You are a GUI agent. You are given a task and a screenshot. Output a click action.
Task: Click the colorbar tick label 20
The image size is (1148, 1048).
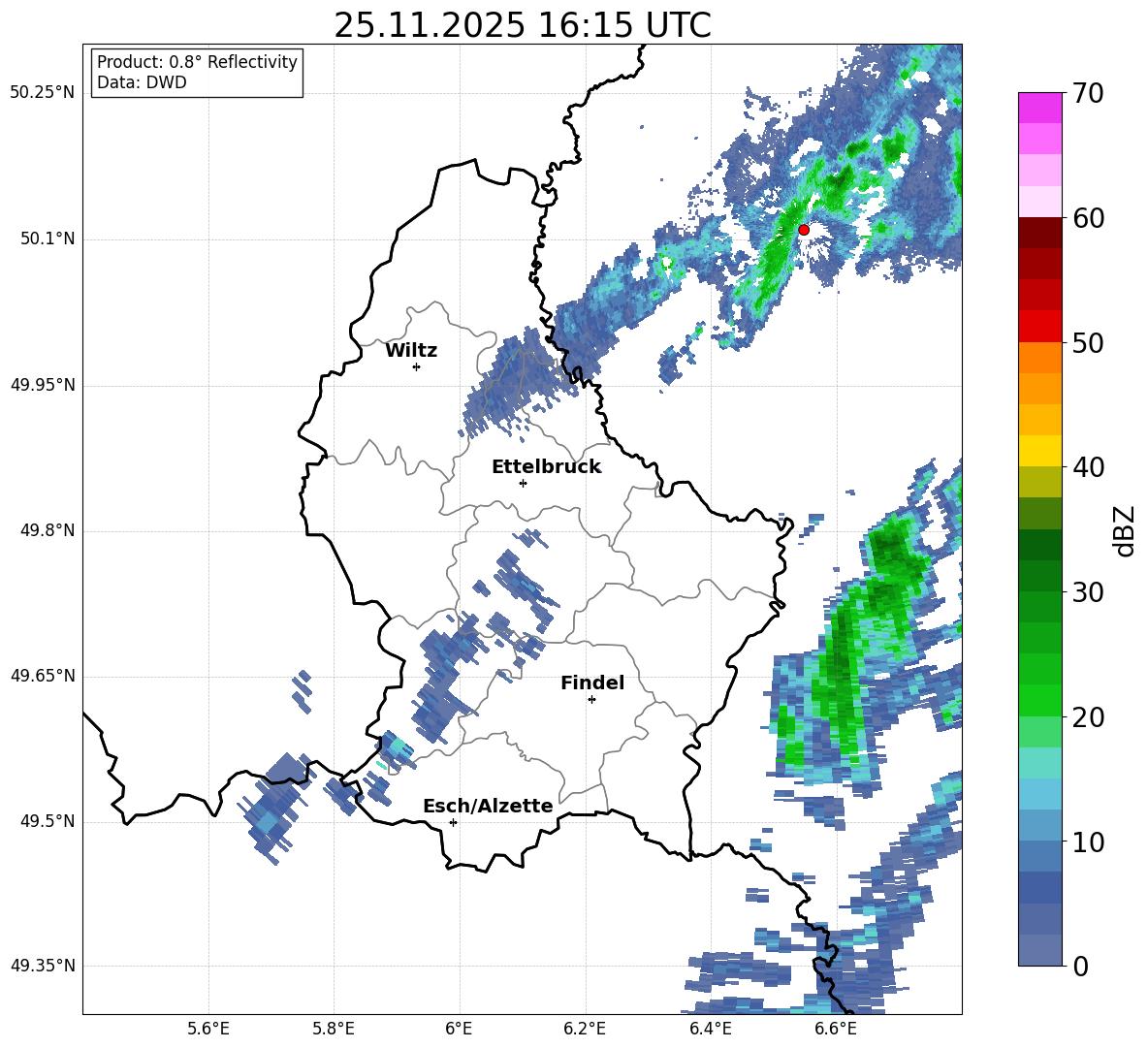click(1088, 717)
